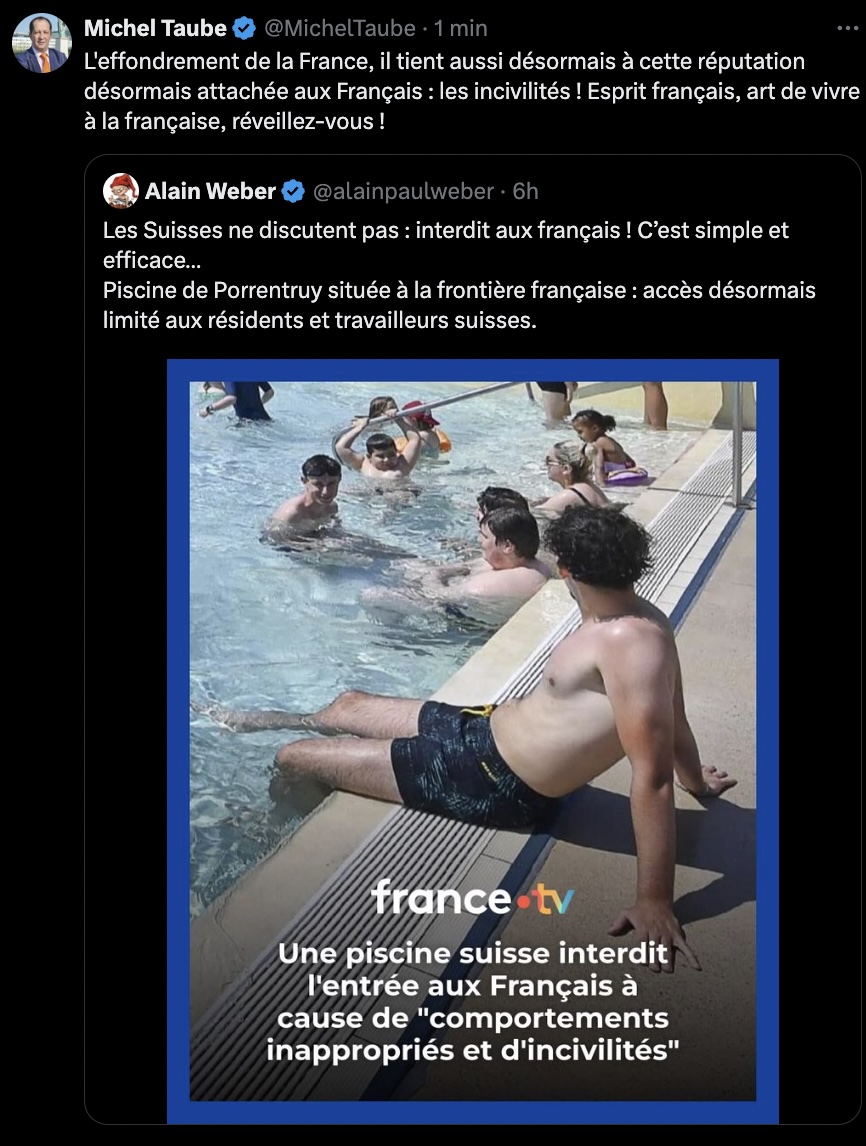Screen dimensions: 866x1146
Task: Click Alain Weber's small avatar image
Action: pos(121,191)
